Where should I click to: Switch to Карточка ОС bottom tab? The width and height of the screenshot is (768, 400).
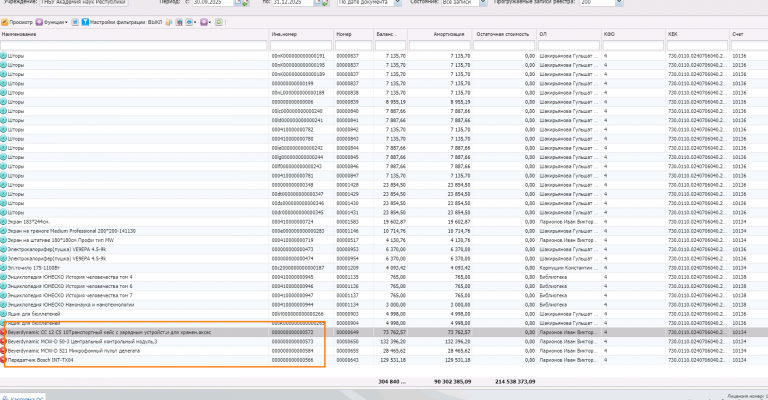(24, 398)
